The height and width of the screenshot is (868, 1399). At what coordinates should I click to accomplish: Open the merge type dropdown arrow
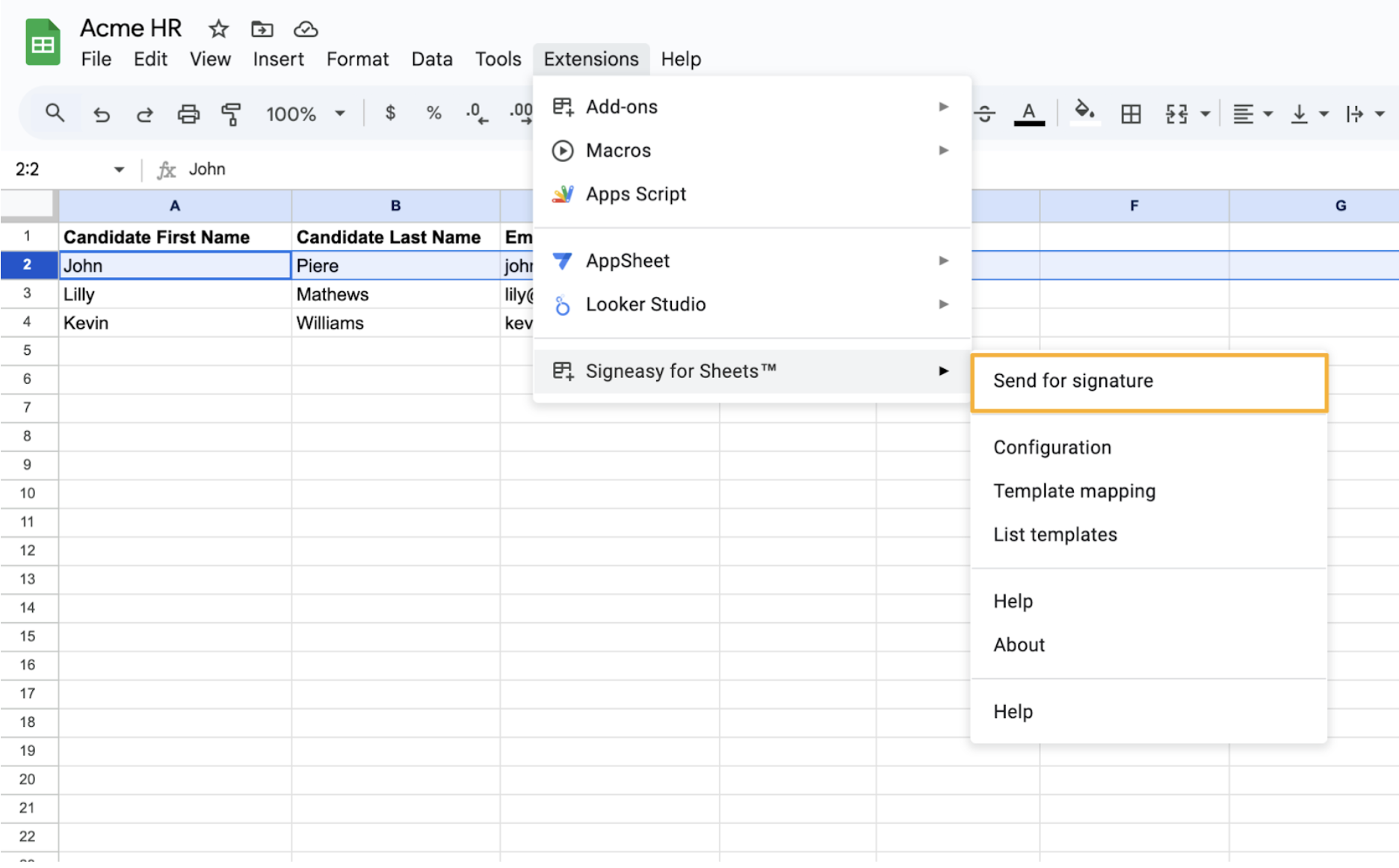1205,114
